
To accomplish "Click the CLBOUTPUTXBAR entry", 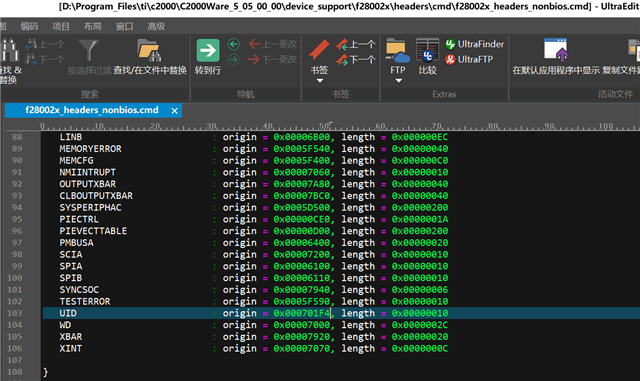I will (x=96, y=196).
